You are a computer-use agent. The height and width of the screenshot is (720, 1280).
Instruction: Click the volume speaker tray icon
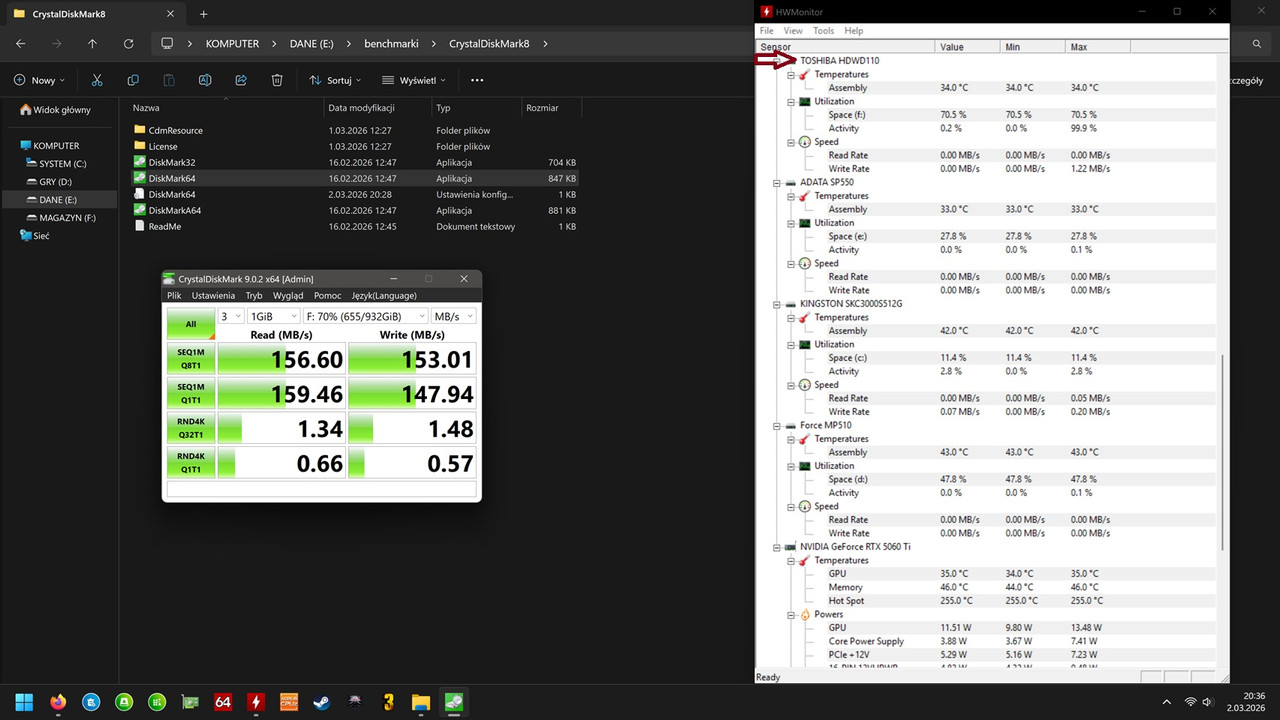(1207, 702)
